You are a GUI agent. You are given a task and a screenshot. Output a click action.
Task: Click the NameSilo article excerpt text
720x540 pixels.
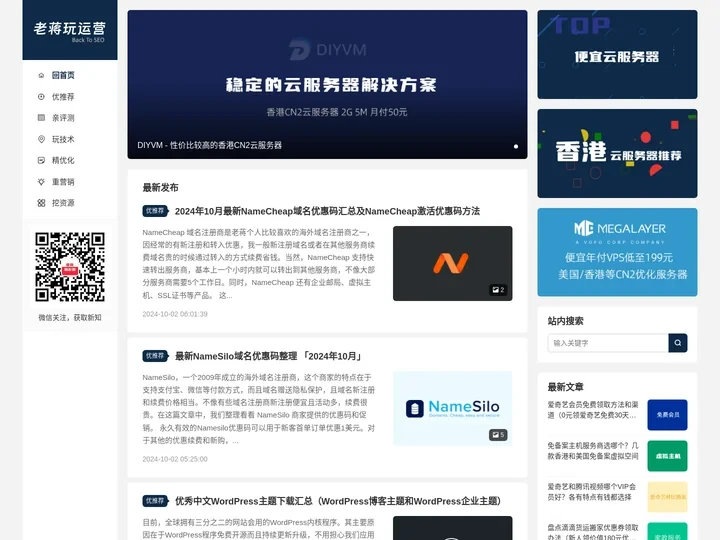click(259, 409)
